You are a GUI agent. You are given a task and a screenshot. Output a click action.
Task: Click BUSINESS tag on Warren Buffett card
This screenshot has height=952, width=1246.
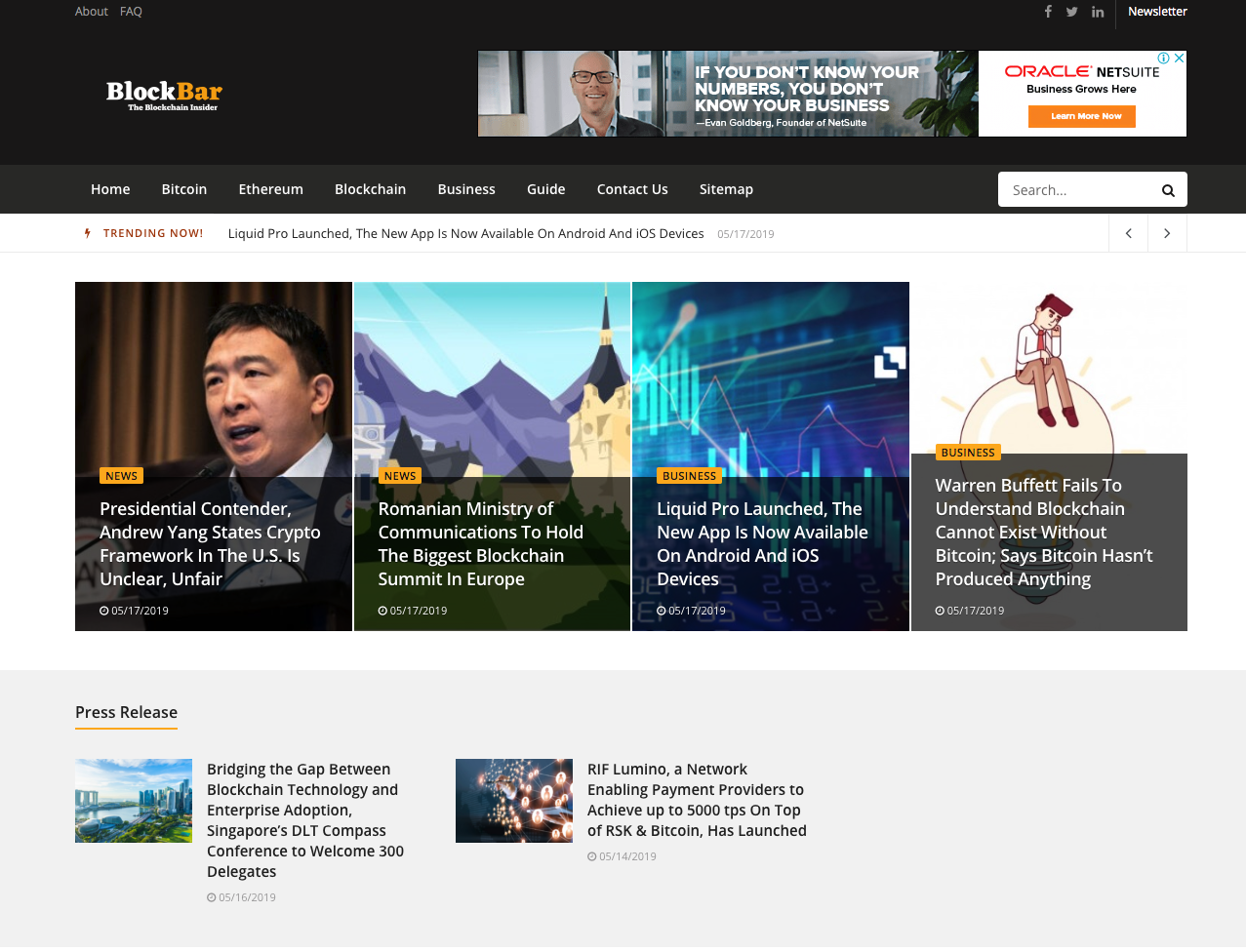pyautogui.click(x=968, y=453)
